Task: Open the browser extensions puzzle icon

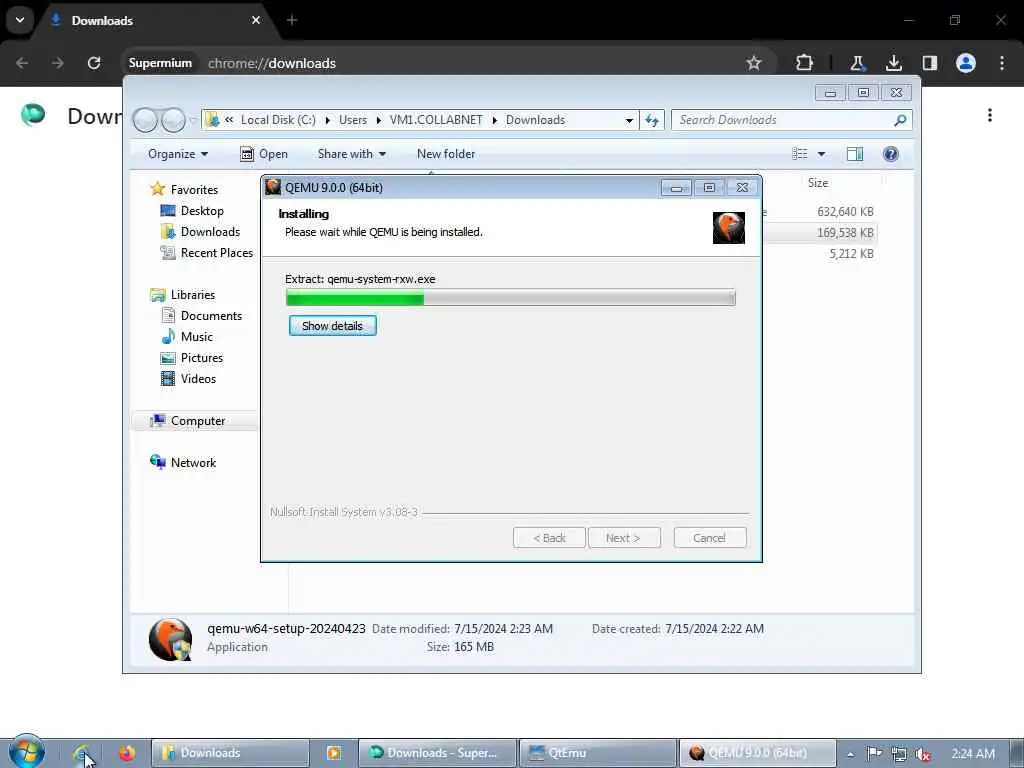Action: tap(804, 63)
